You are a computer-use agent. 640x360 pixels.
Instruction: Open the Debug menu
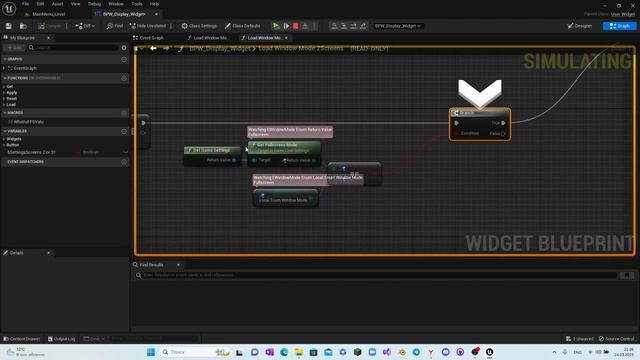[94, 4]
